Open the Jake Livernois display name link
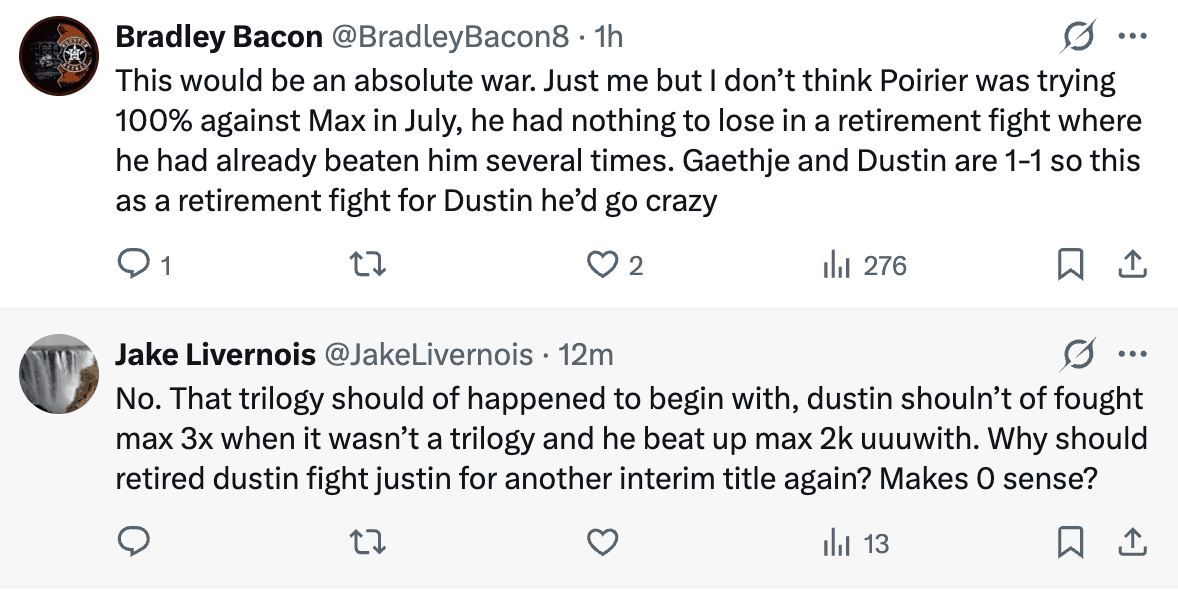The image size is (1178, 590). (216, 354)
